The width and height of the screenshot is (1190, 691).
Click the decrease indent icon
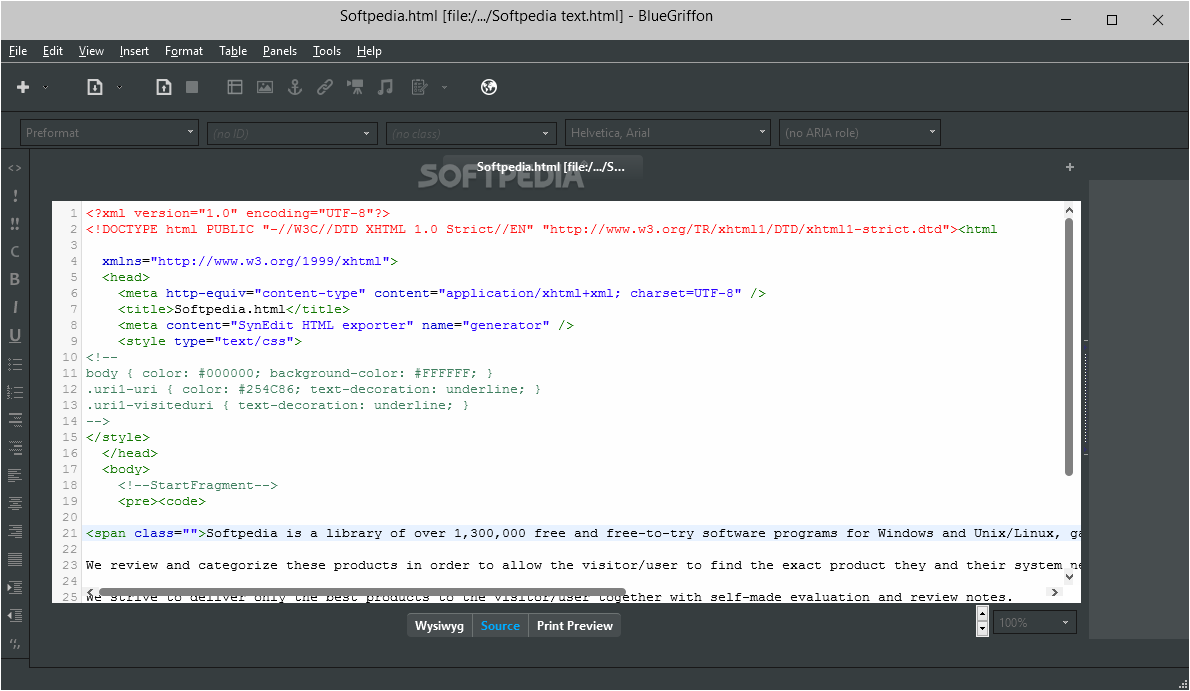(14, 616)
